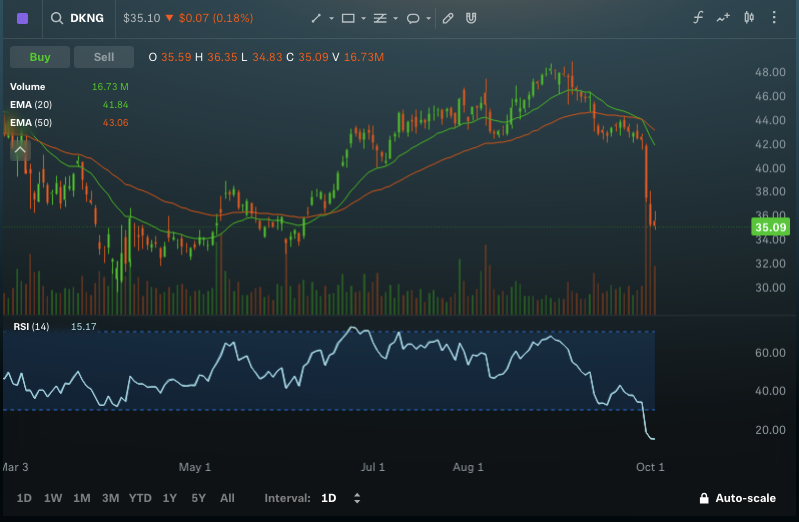
Task: Open the indicators function icon
Action: coord(698,18)
